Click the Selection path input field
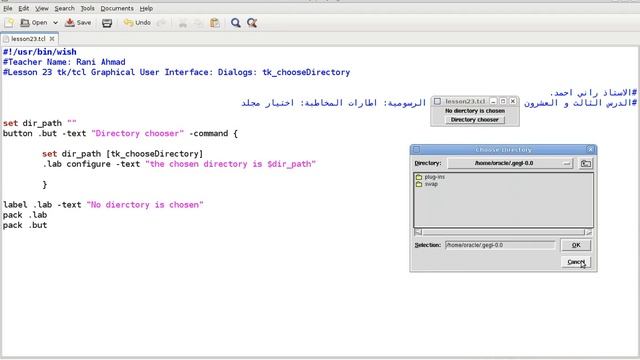This screenshot has height=360, width=640. click(x=500, y=245)
